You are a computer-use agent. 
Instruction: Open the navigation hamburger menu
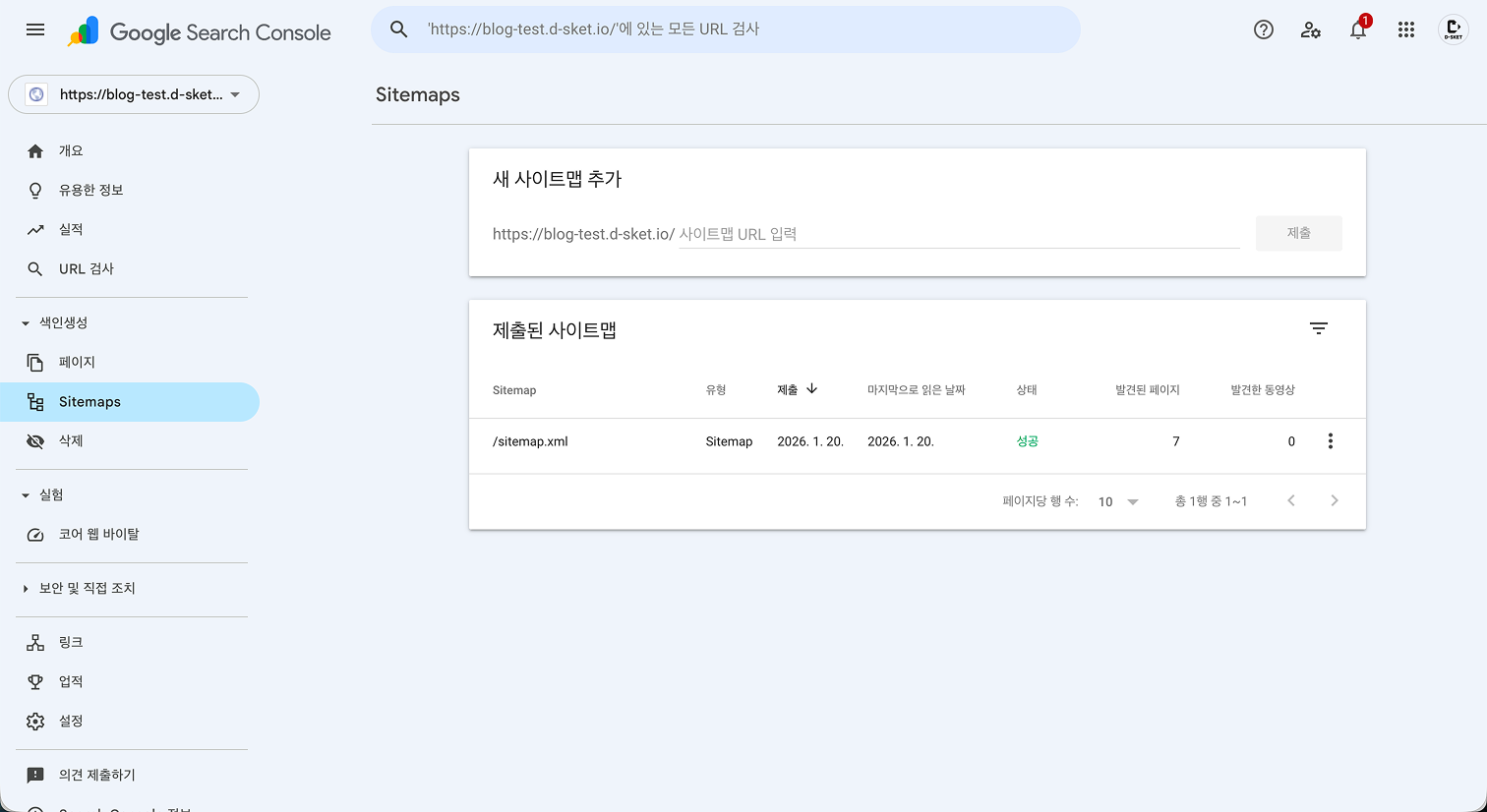click(x=35, y=29)
